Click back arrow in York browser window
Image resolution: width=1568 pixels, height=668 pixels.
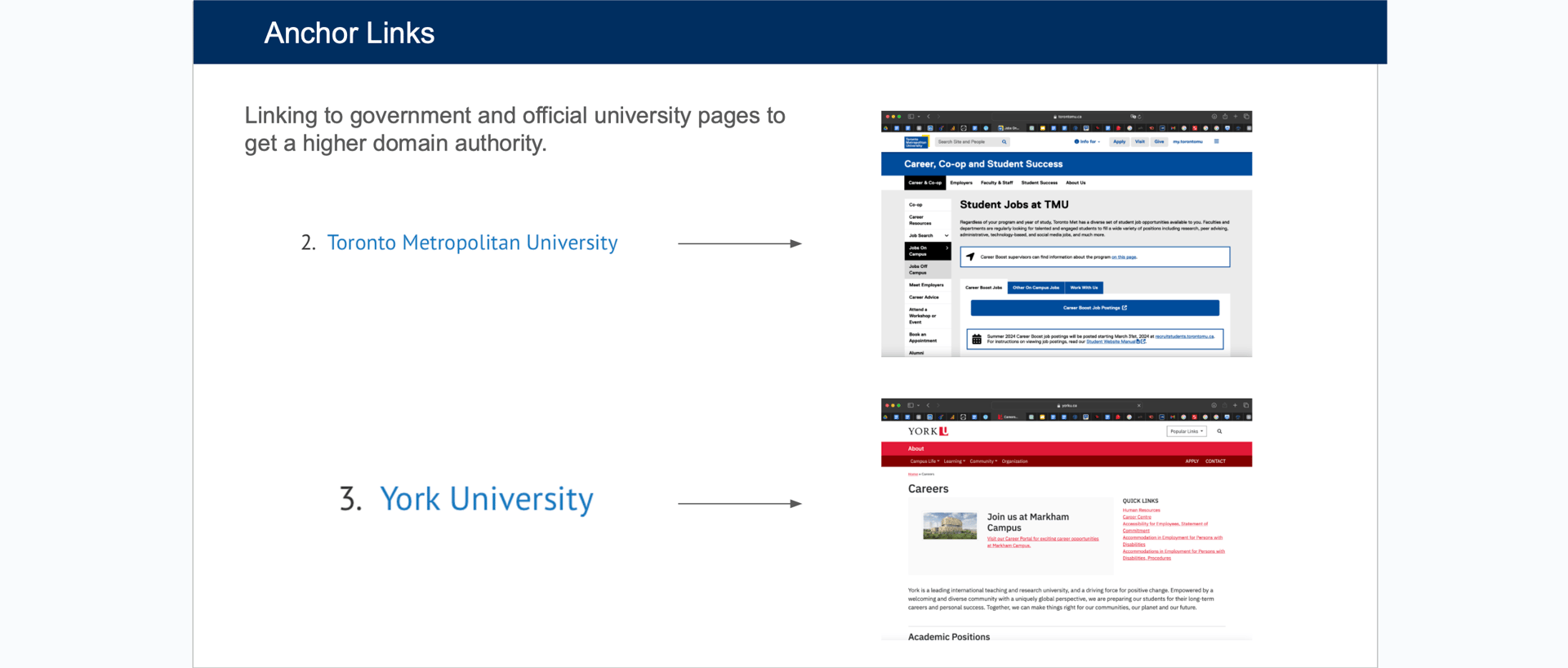(928, 405)
